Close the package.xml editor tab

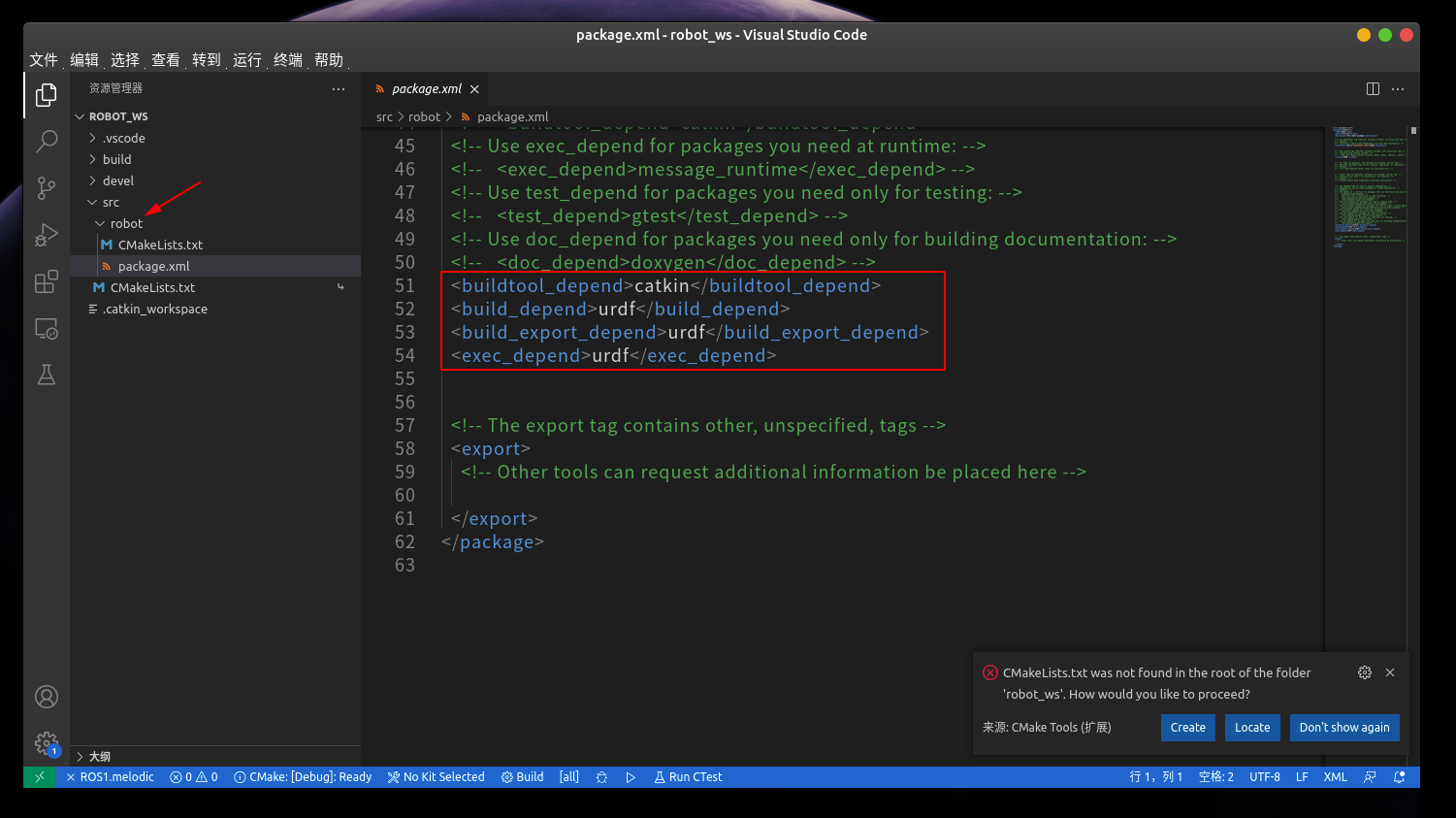(474, 89)
